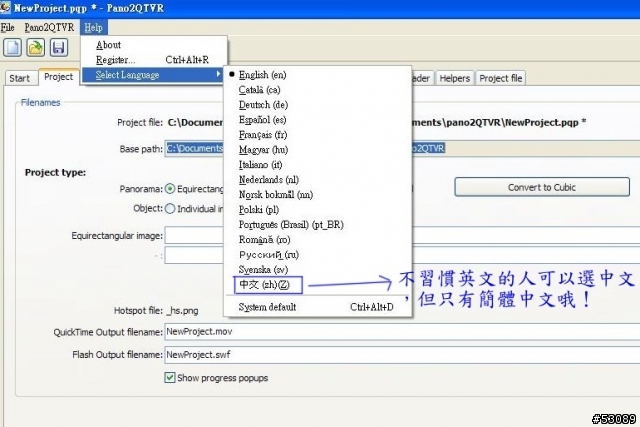Select Português (Brasil) language

[318, 225]
